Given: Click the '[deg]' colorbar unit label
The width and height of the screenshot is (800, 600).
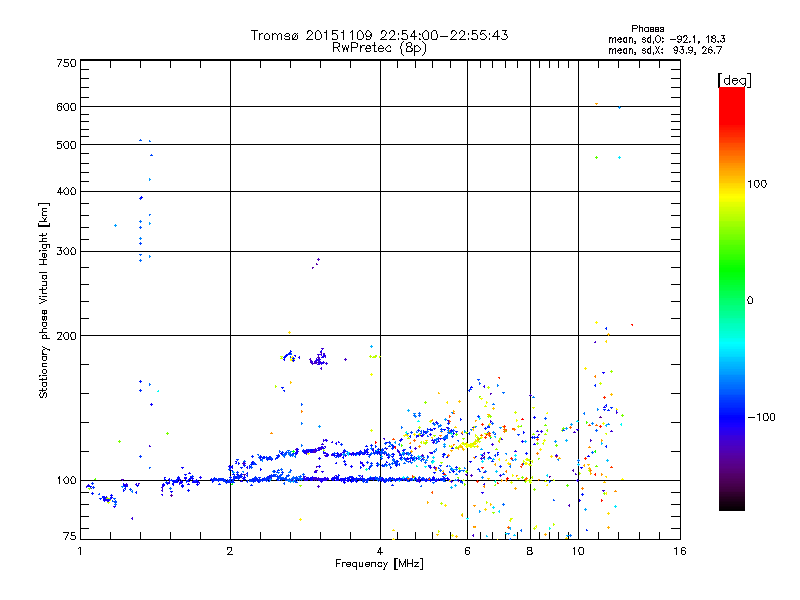Looking at the screenshot, I should click(x=734, y=80).
